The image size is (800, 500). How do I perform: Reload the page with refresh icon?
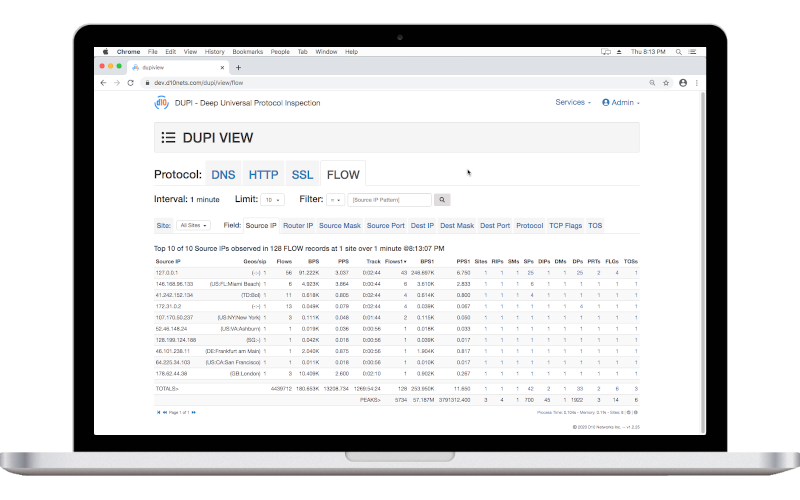pos(131,83)
